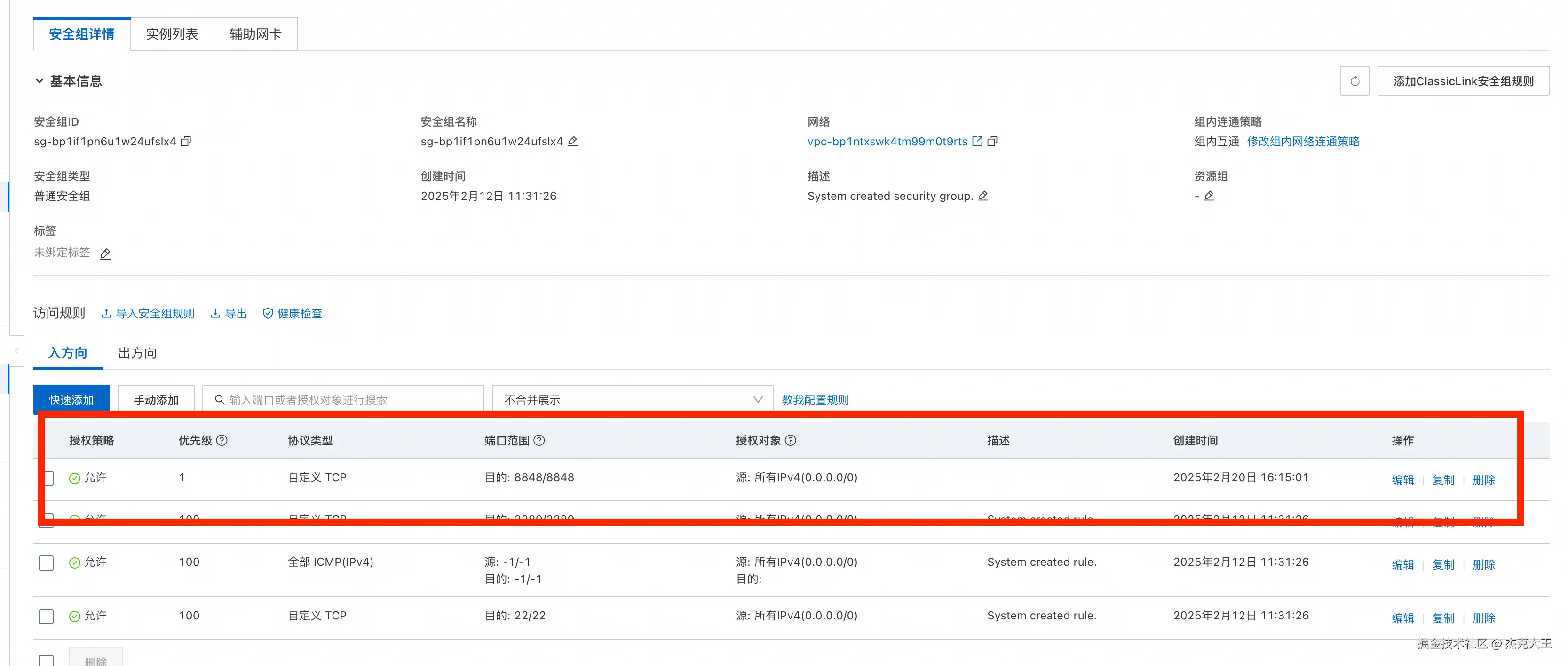Open authorization object help icon
The height and width of the screenshot is (666, 1568).
[790, 440]
